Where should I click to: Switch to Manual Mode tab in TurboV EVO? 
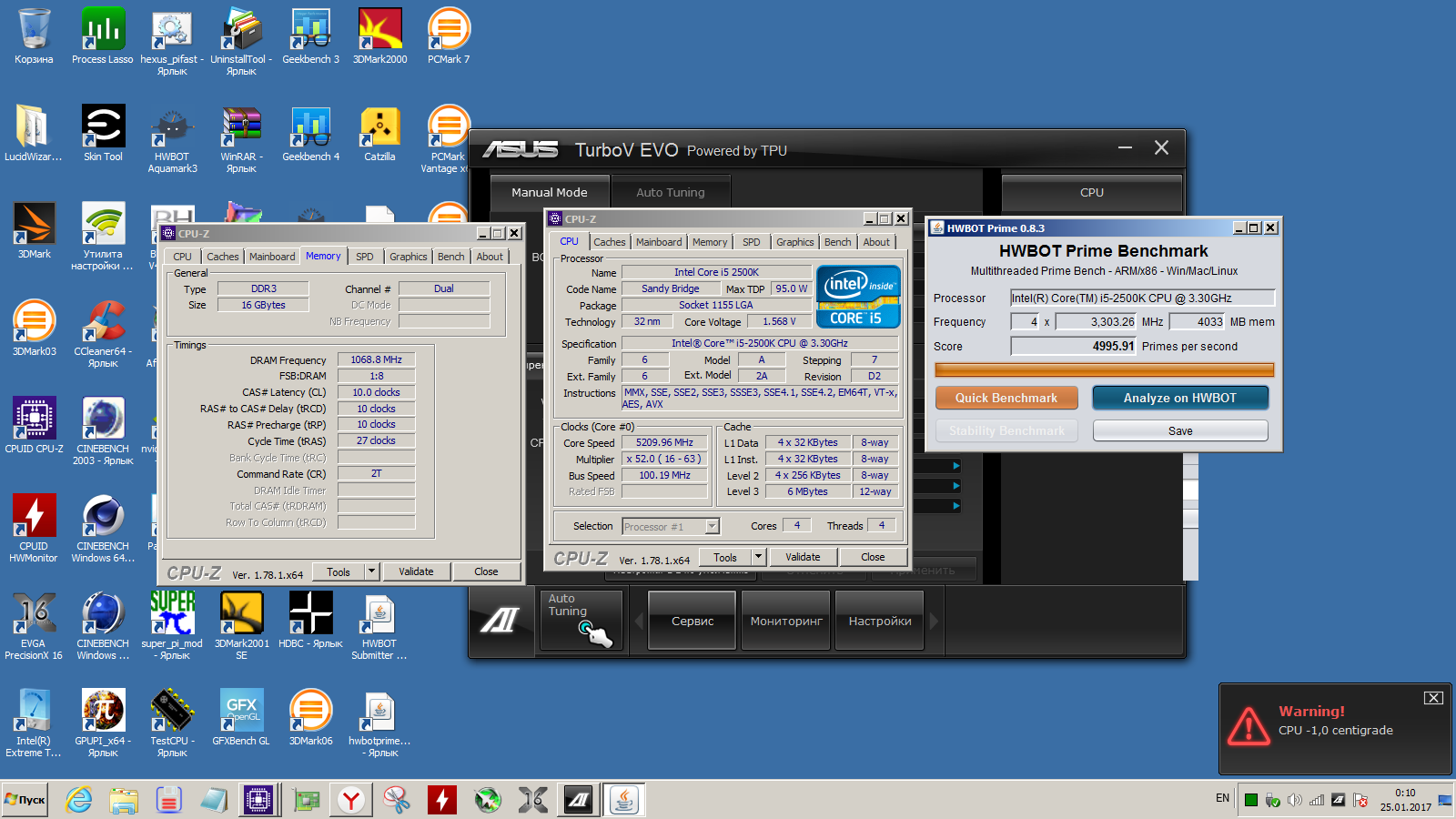pos(549,192)
